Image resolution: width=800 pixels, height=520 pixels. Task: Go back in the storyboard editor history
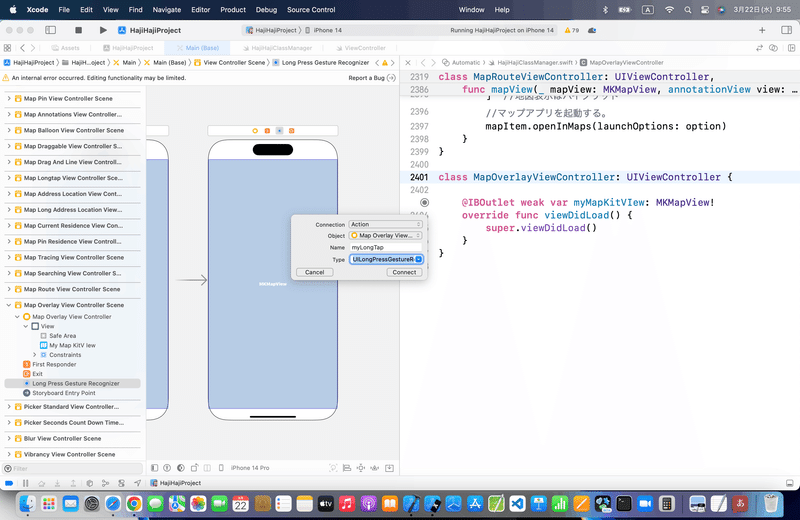pyautogui.click(x=22, y=48)
